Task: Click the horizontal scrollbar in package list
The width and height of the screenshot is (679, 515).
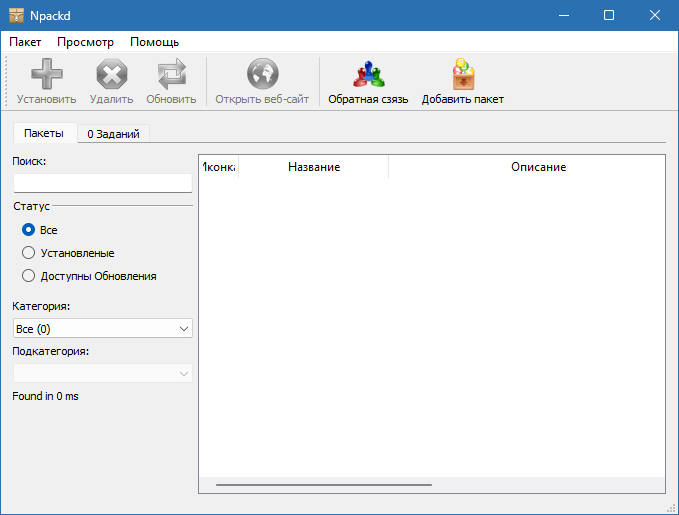Action: [324, 485]
